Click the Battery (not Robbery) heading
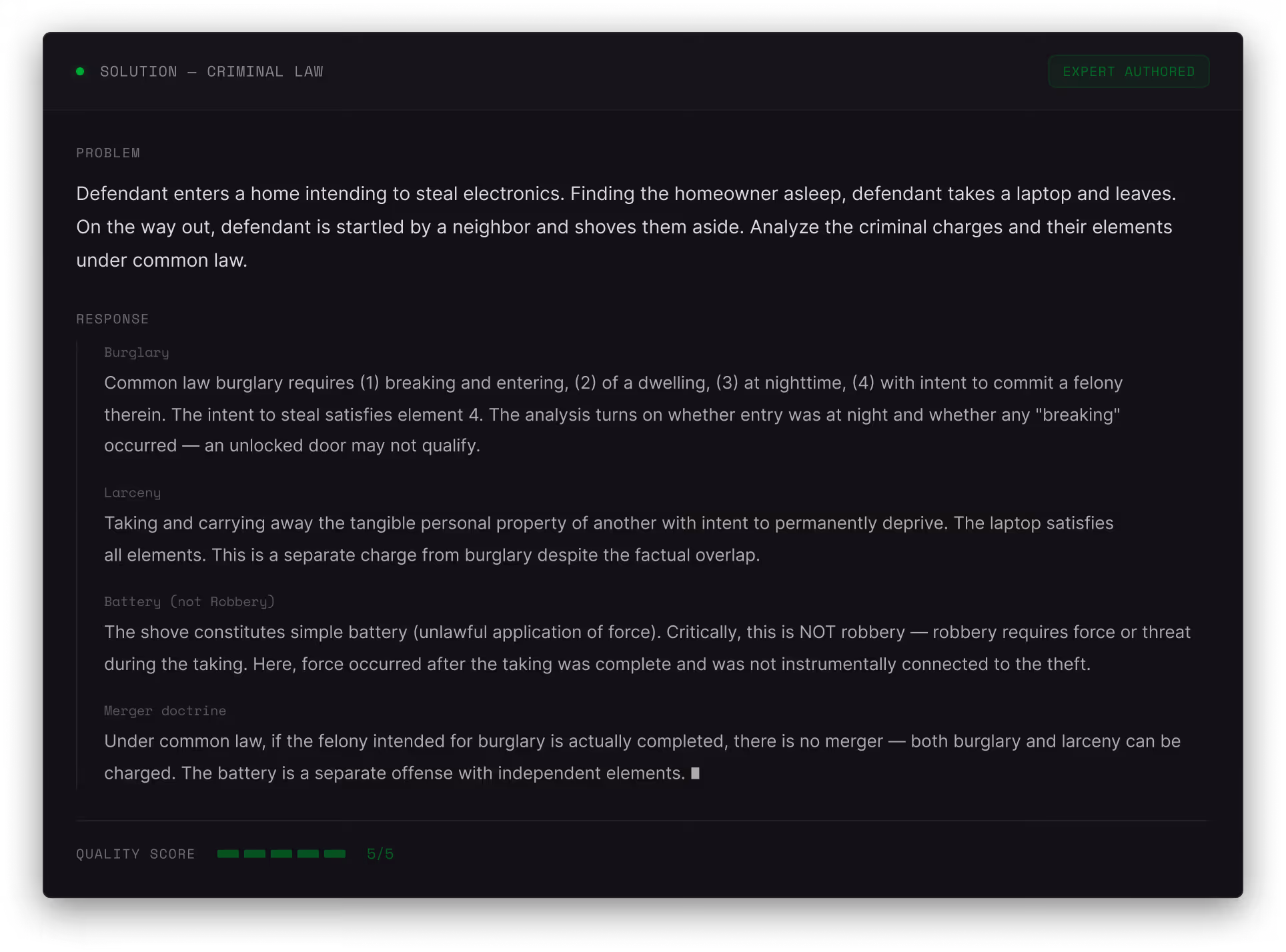 pos(189,601)
